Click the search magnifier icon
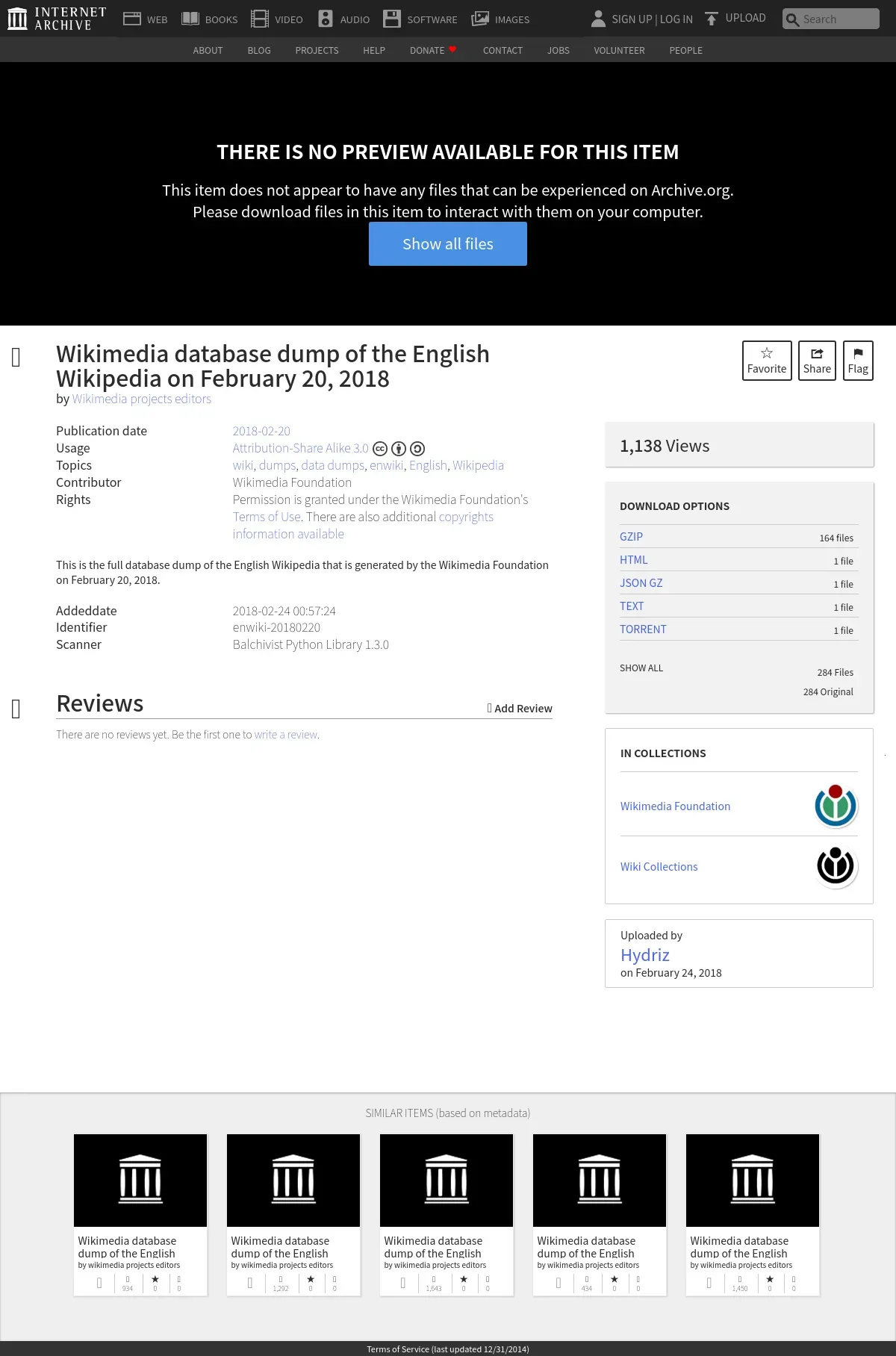Viewport: 896px width, 1356px height. [x=792, y=19]
